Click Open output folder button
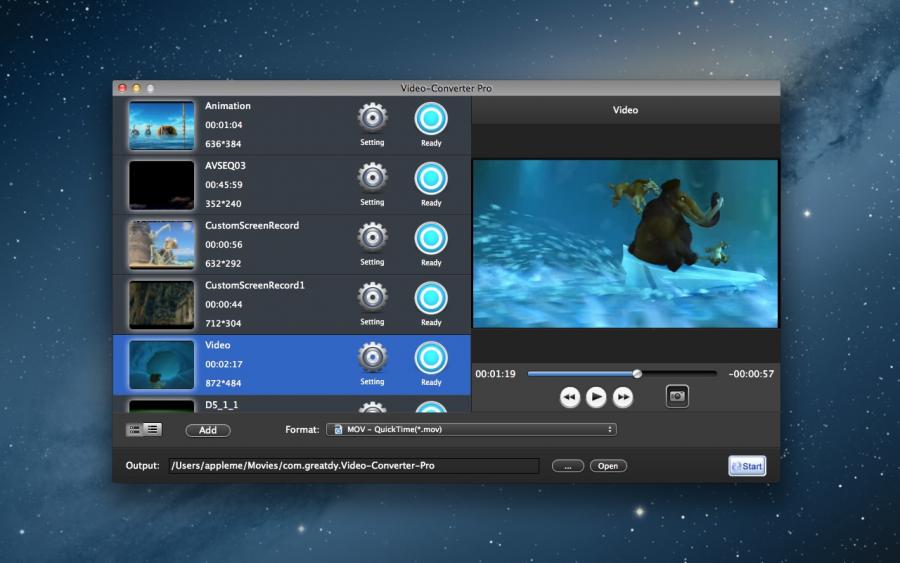The width and height of the screenshot is (900, 563). [608, 466]
